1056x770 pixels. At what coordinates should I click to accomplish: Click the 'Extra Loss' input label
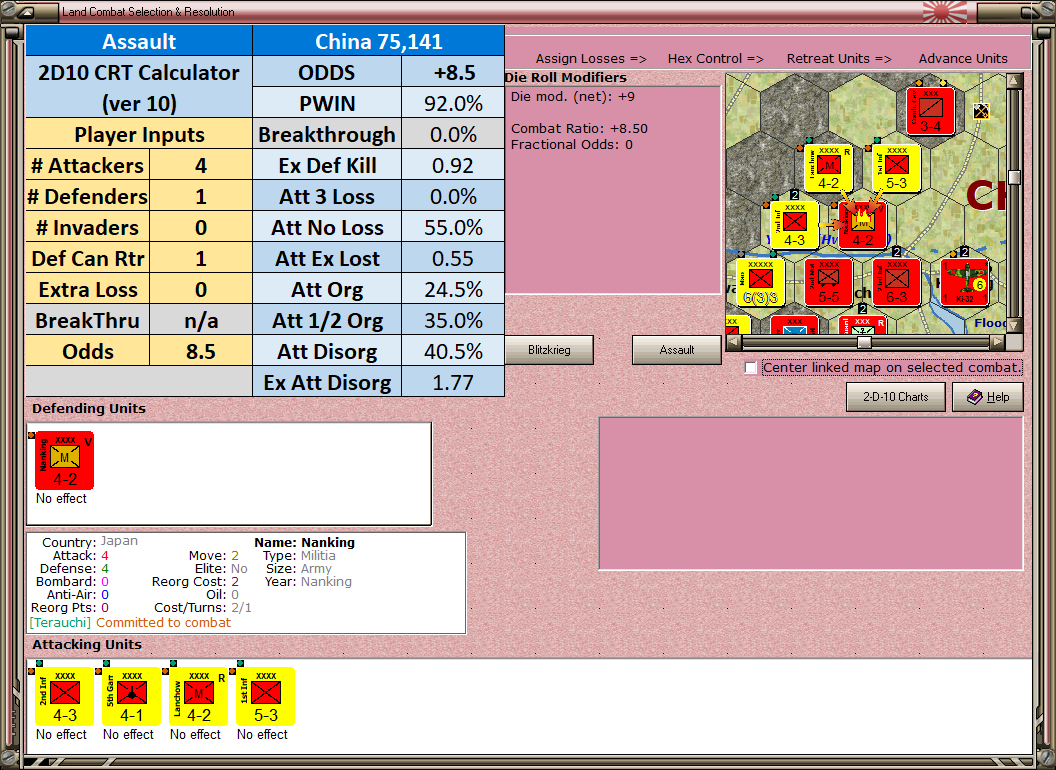tap(88, 290)
